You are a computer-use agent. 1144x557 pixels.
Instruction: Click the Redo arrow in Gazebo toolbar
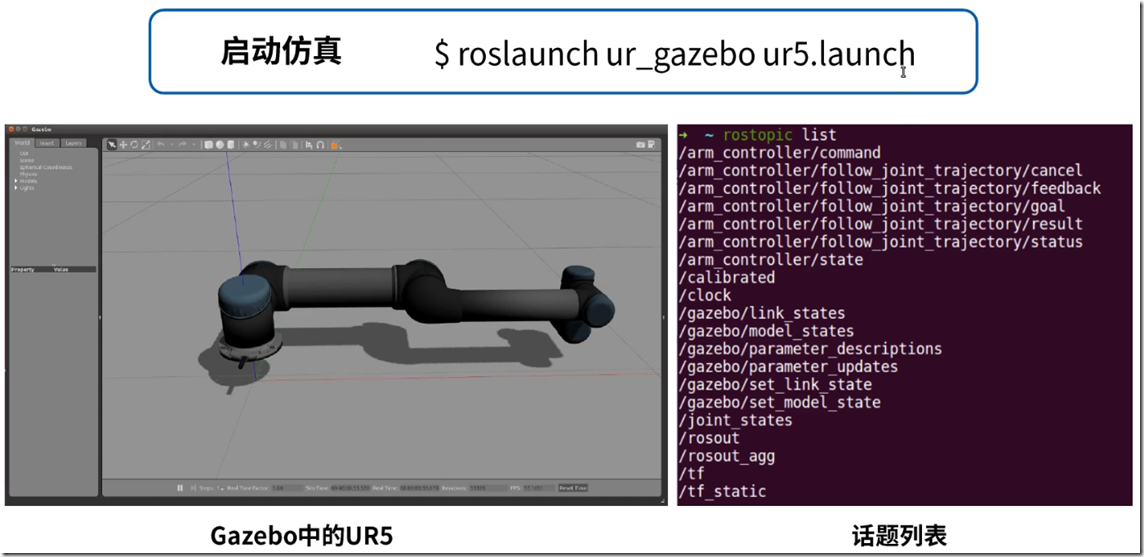[182, 145]
